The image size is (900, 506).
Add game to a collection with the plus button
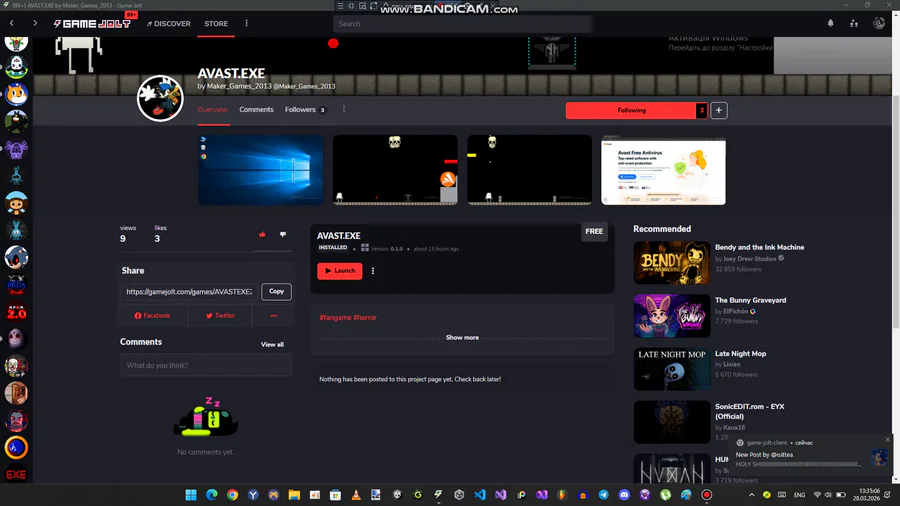[719, 110]
